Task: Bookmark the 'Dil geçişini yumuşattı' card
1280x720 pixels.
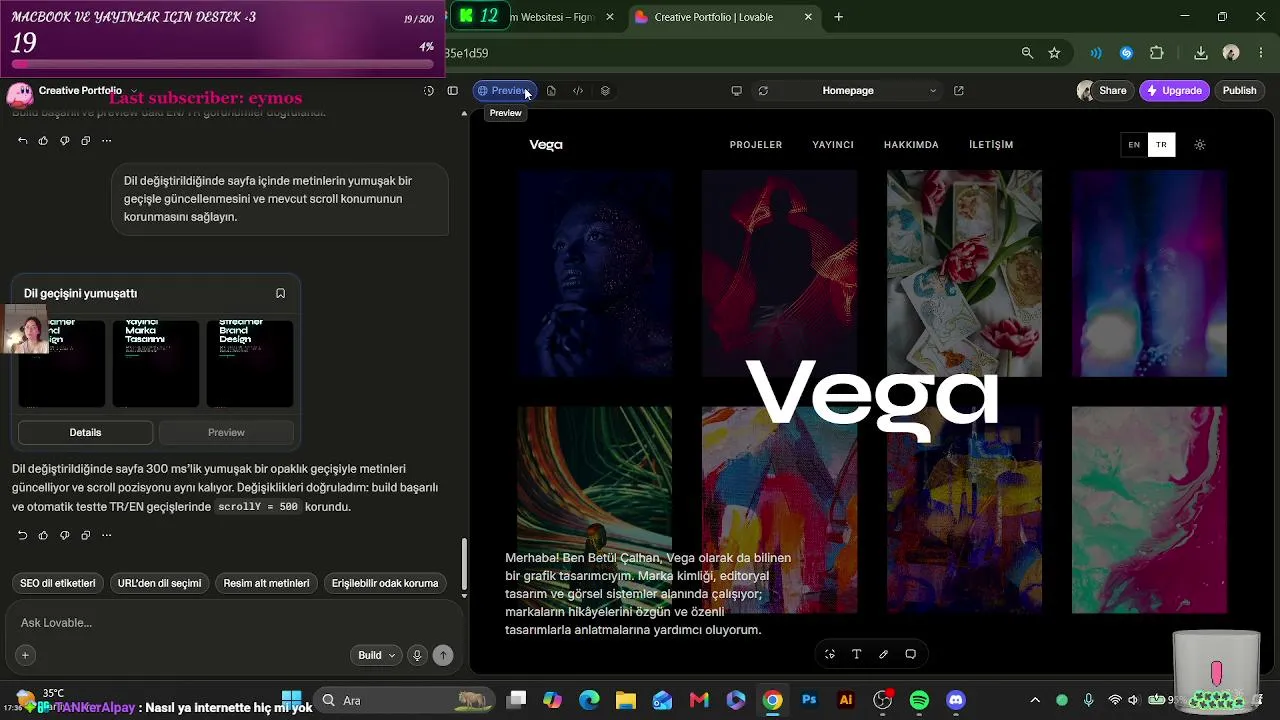Action: point(280,293)
